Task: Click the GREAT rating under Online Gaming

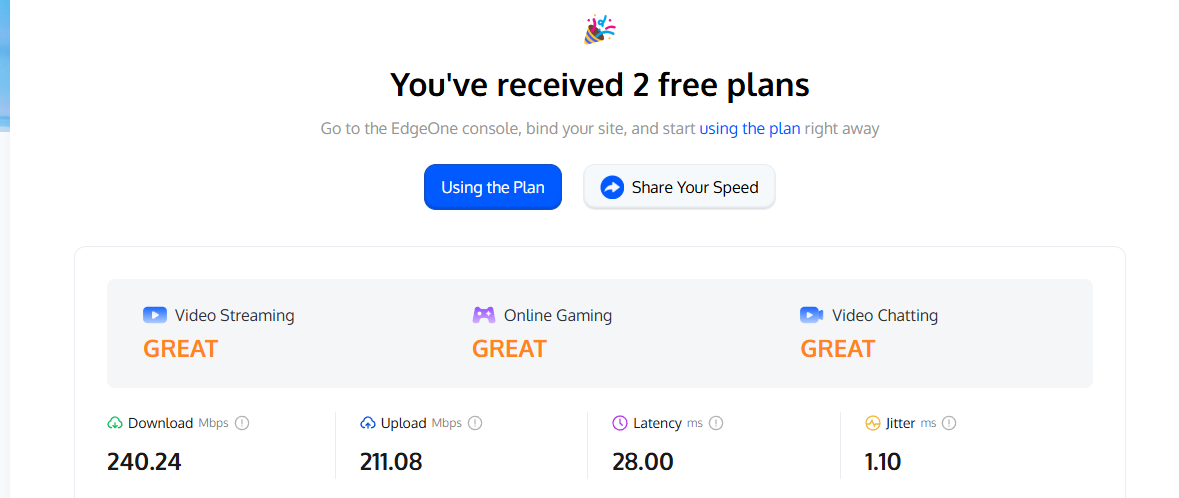Action: (509, 348)
